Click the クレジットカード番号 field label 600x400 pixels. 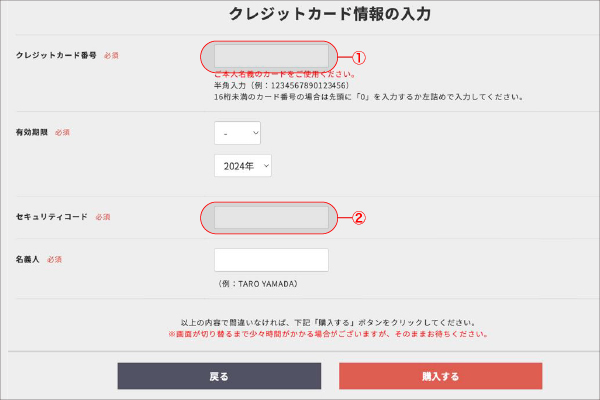click(x=57, y=55)
